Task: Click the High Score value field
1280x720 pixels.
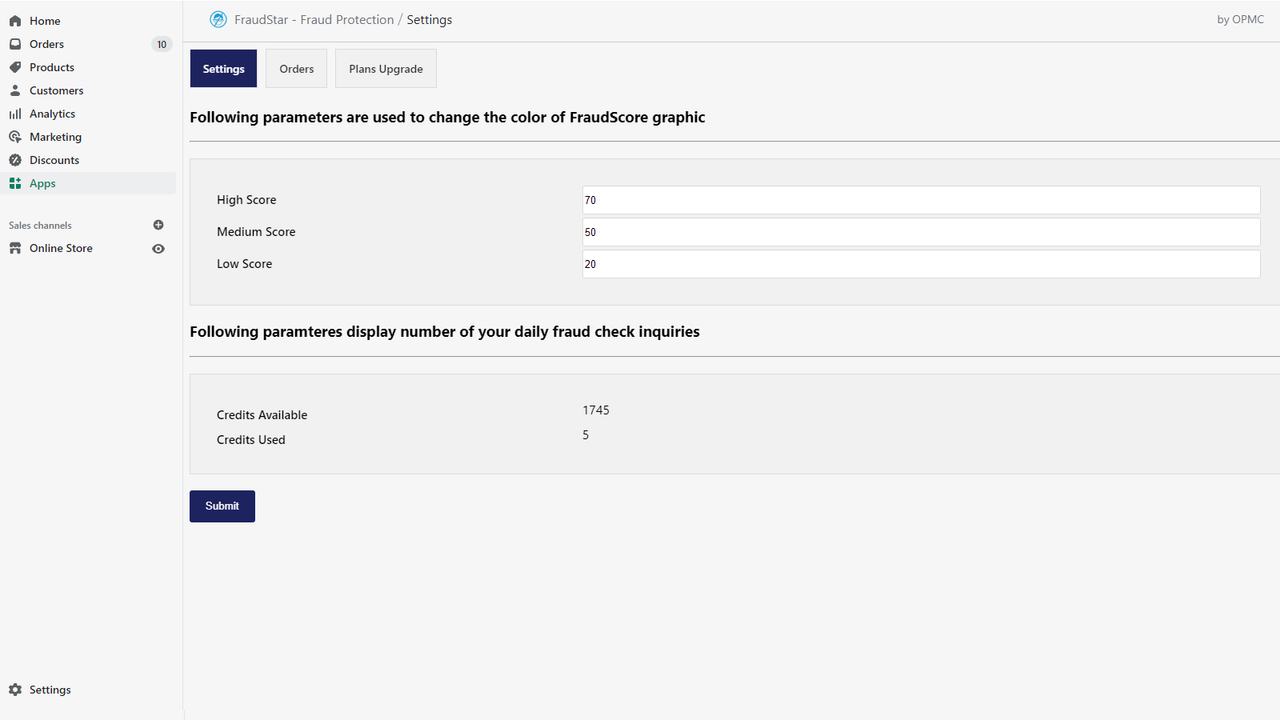Action: [x=920, y=200]
